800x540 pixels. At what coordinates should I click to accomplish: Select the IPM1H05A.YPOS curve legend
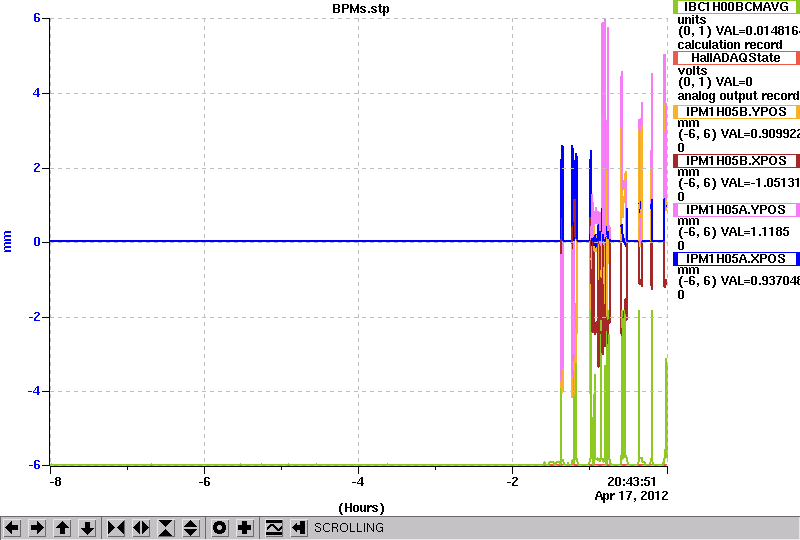(x=736, y=210)
